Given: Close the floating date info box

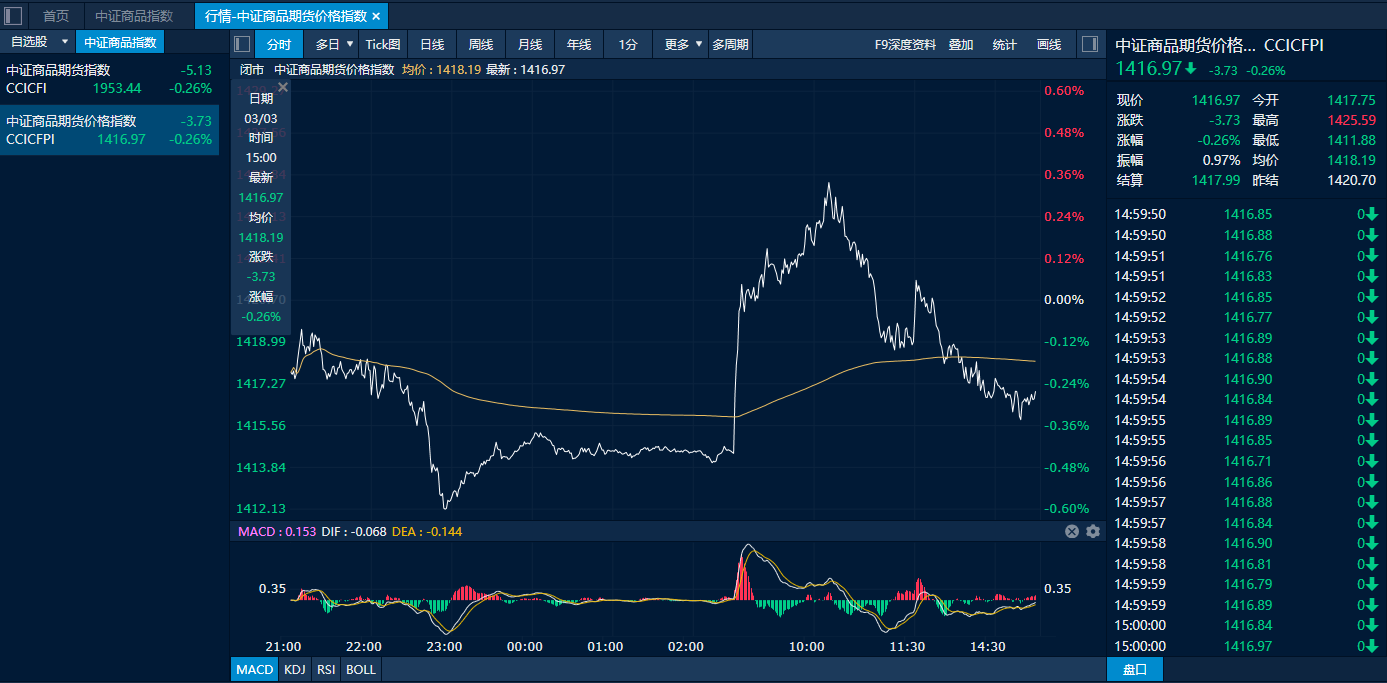Looking at the screenshot, I should tap(283, 88).
